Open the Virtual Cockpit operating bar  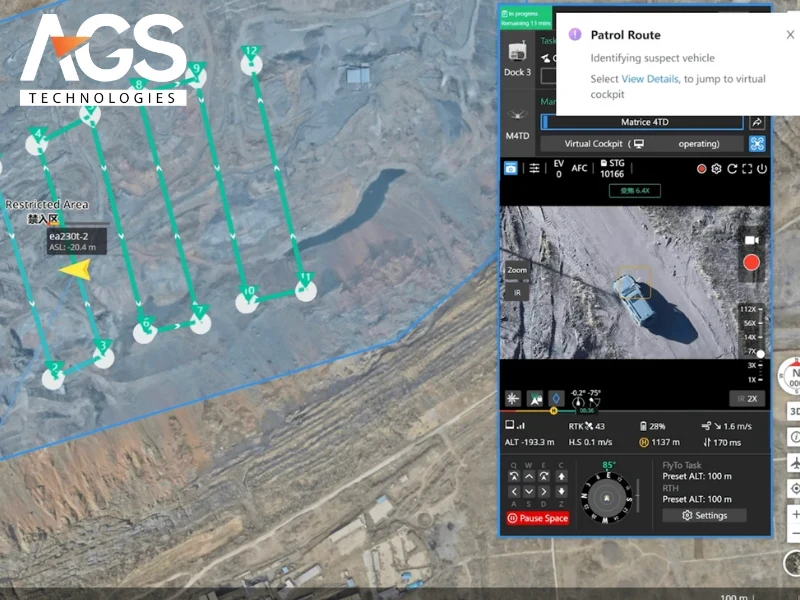tap(642, 144)
